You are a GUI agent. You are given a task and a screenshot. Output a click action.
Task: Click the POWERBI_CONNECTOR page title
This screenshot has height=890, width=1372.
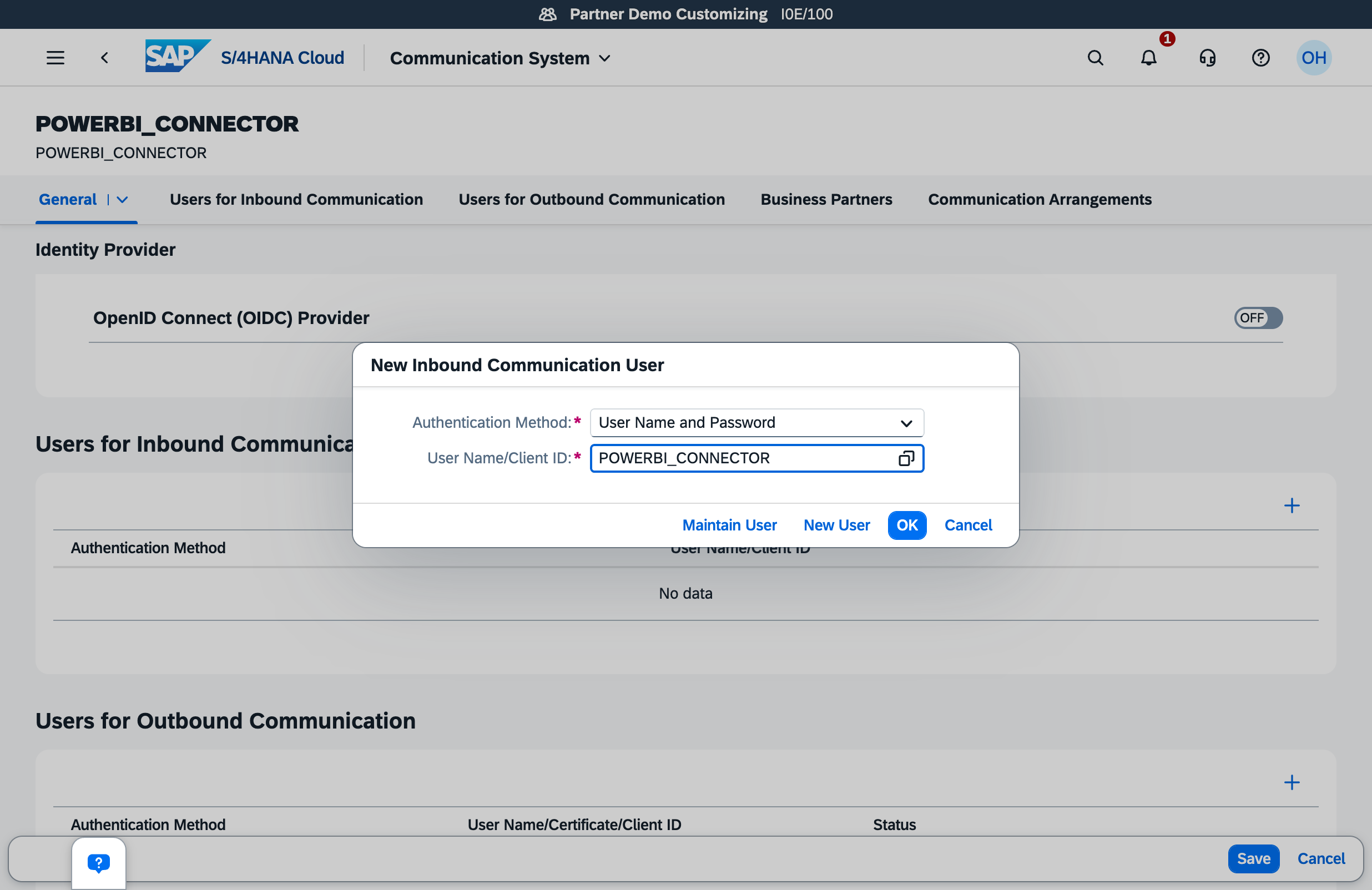167,124
